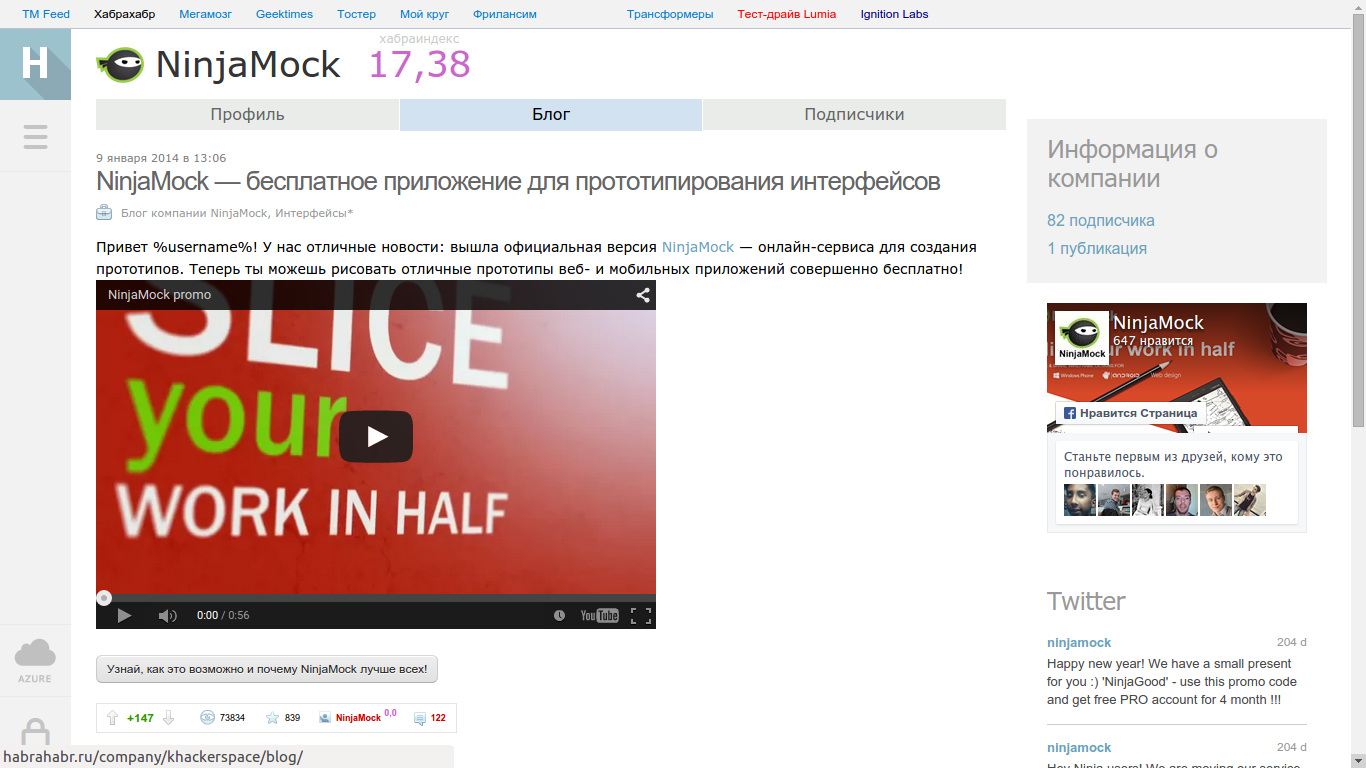This screenshot has height=768, width=1366.
Task: Share the video using the share icon
Action: click(x=643, y=295)
